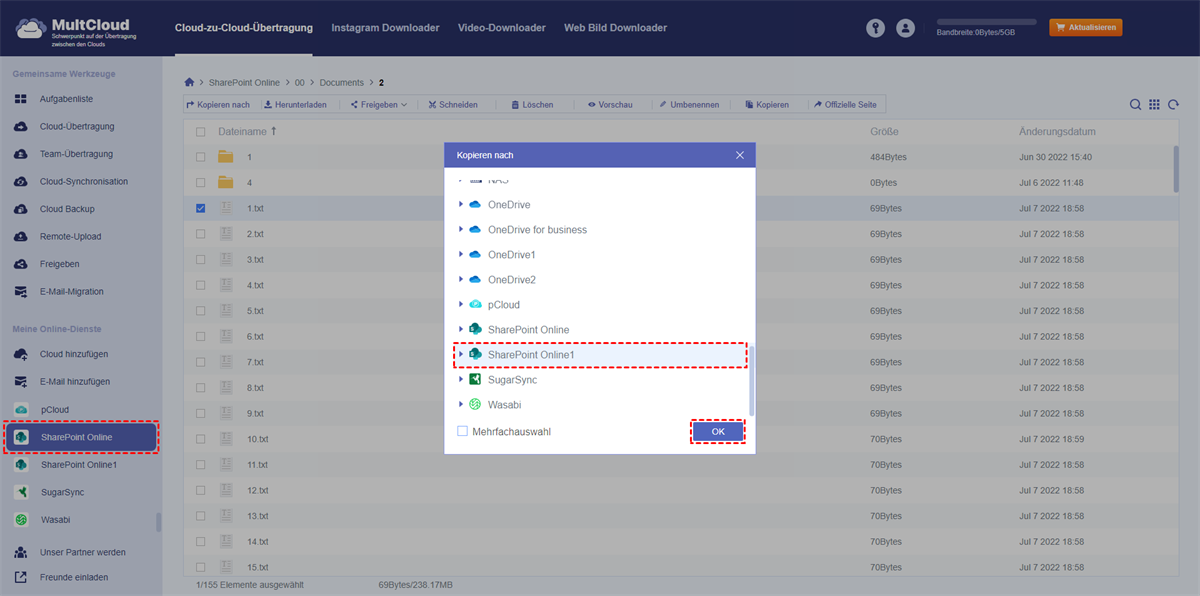Screen dimensions: 1200x596
Task: Open the user account icon
Action: point(906,28)
